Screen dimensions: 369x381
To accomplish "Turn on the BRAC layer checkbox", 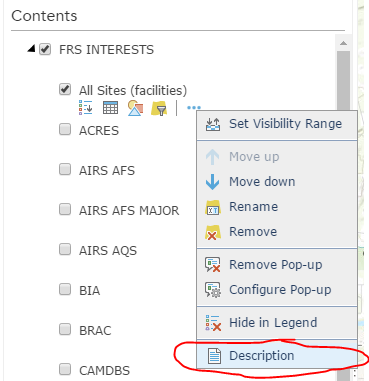I will [x=65, y=329].
